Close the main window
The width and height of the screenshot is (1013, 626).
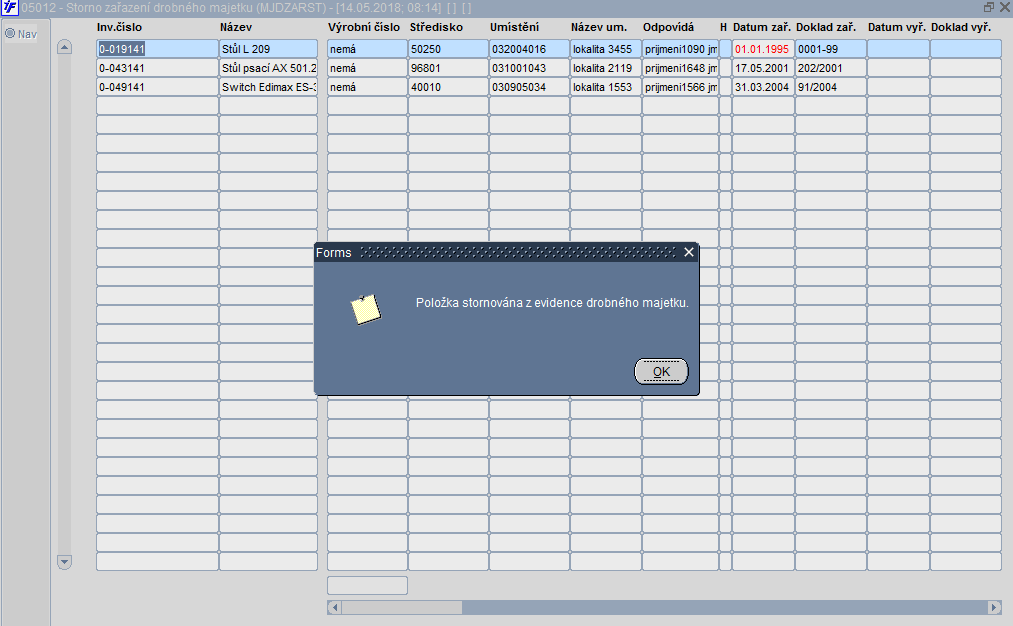1004,7
